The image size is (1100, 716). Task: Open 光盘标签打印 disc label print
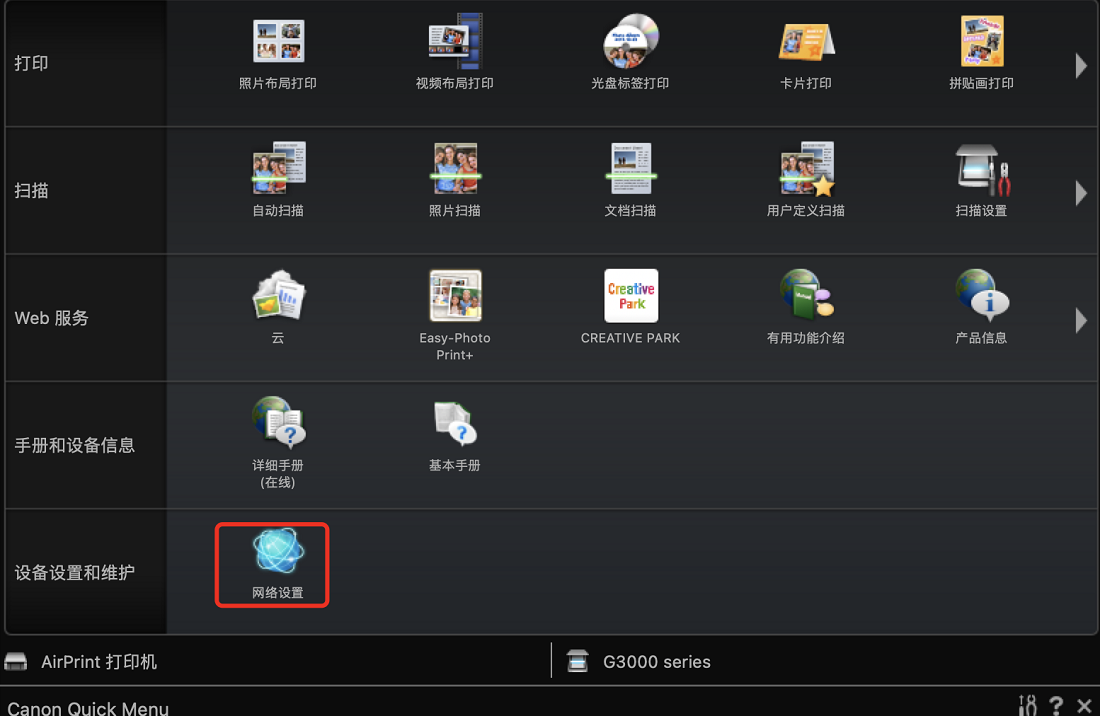630,53
